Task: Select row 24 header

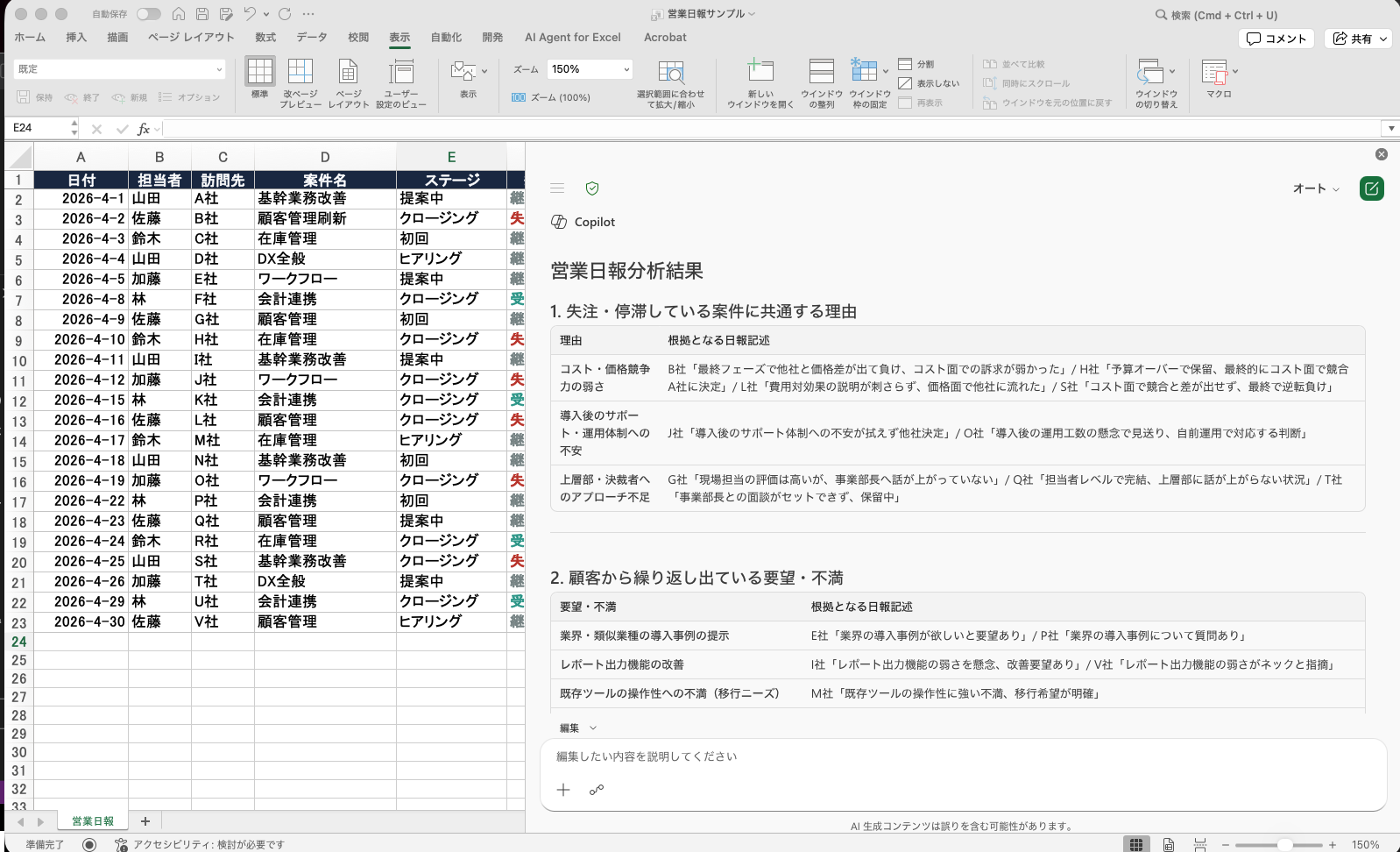Action: 18,642
